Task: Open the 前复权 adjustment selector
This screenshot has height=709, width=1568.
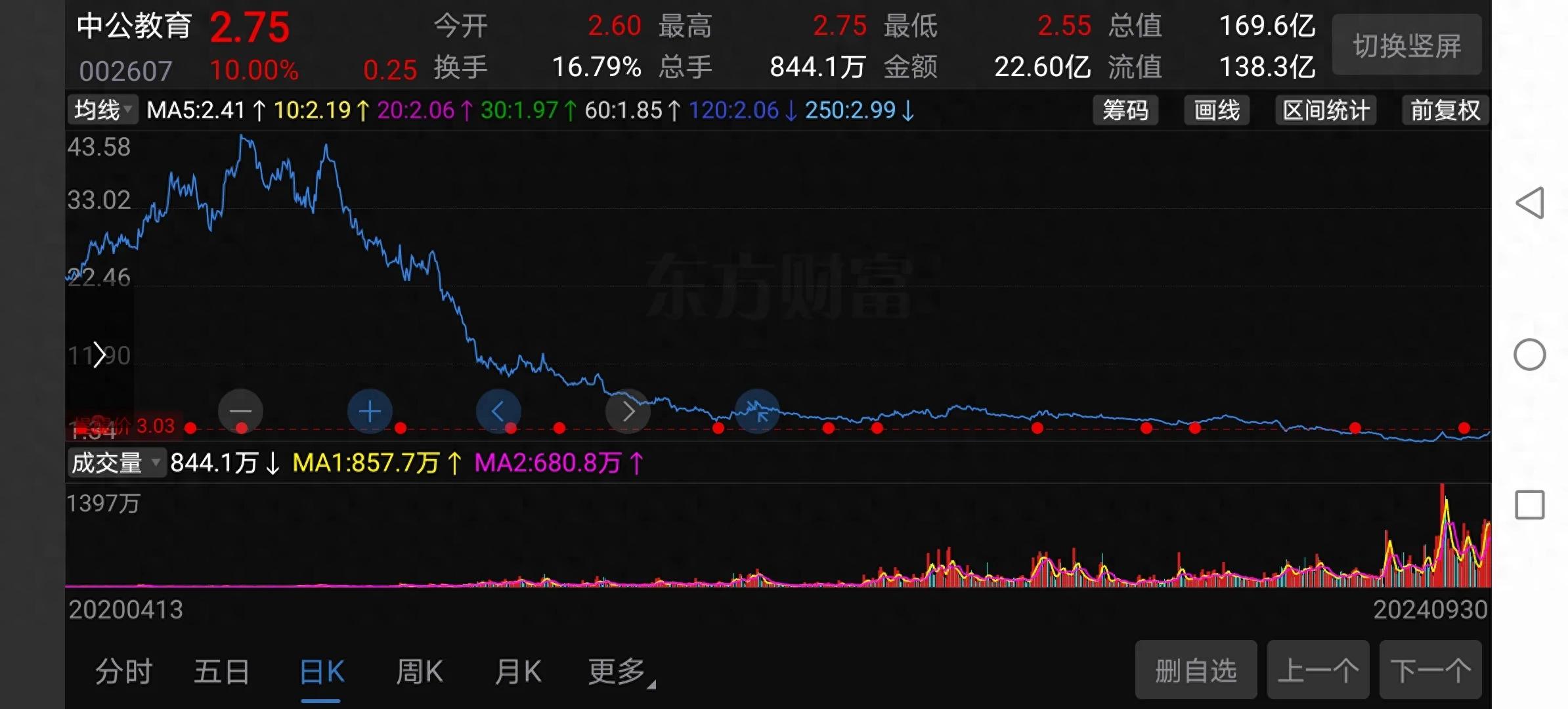Action: [x=1445, y=110]
